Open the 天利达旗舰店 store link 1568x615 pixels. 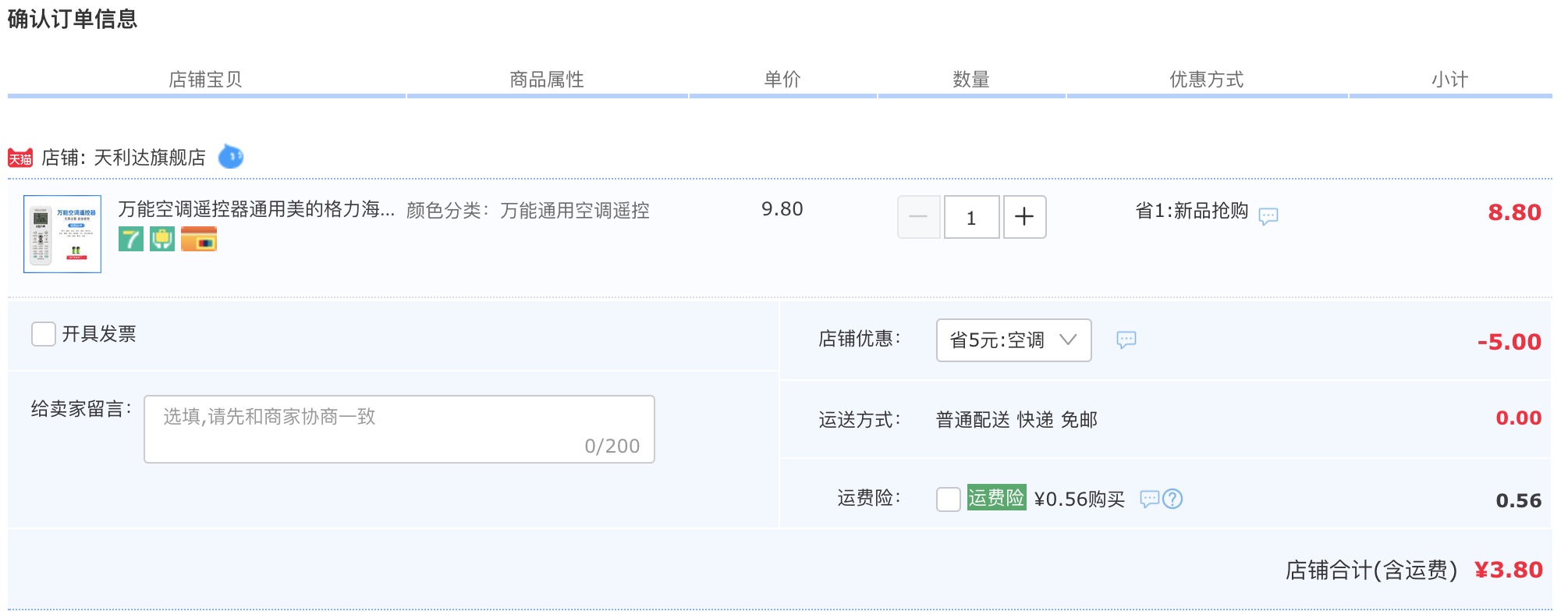point(150,158)
